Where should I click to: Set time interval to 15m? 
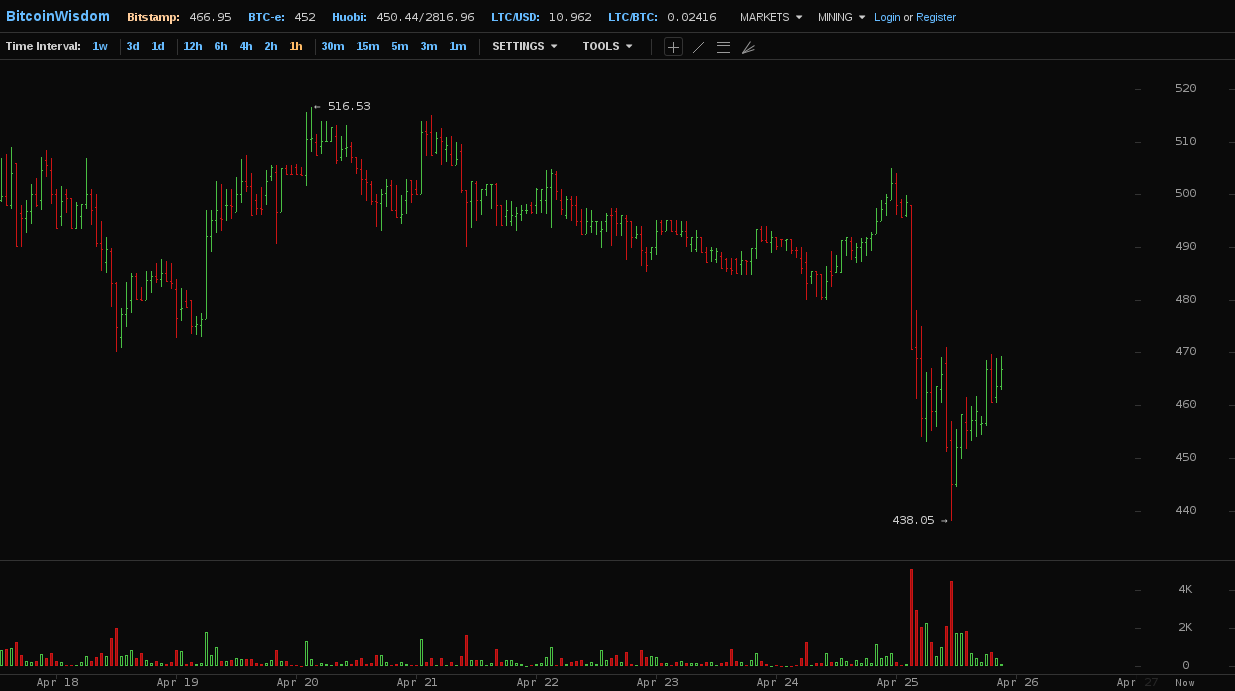(368, 46)
